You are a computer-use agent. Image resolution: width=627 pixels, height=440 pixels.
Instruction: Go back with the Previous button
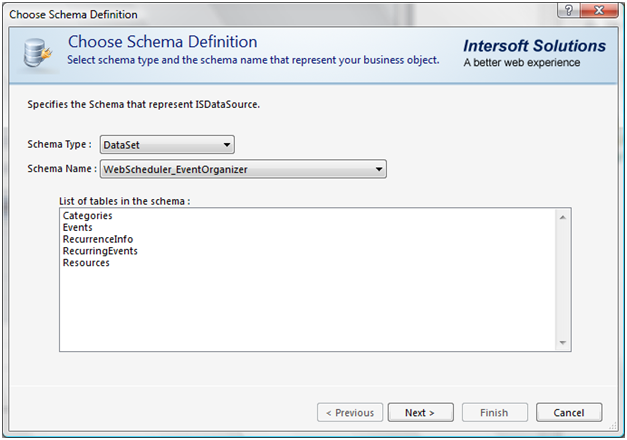(x=347, y=412)
